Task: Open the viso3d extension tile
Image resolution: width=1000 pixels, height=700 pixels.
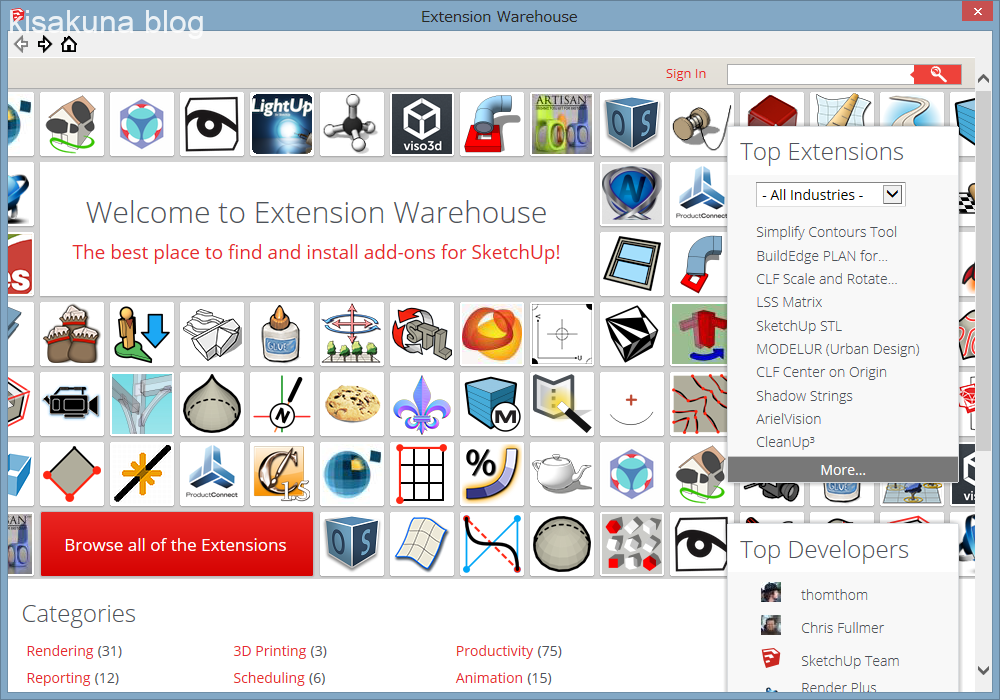Action: (422, 124)
